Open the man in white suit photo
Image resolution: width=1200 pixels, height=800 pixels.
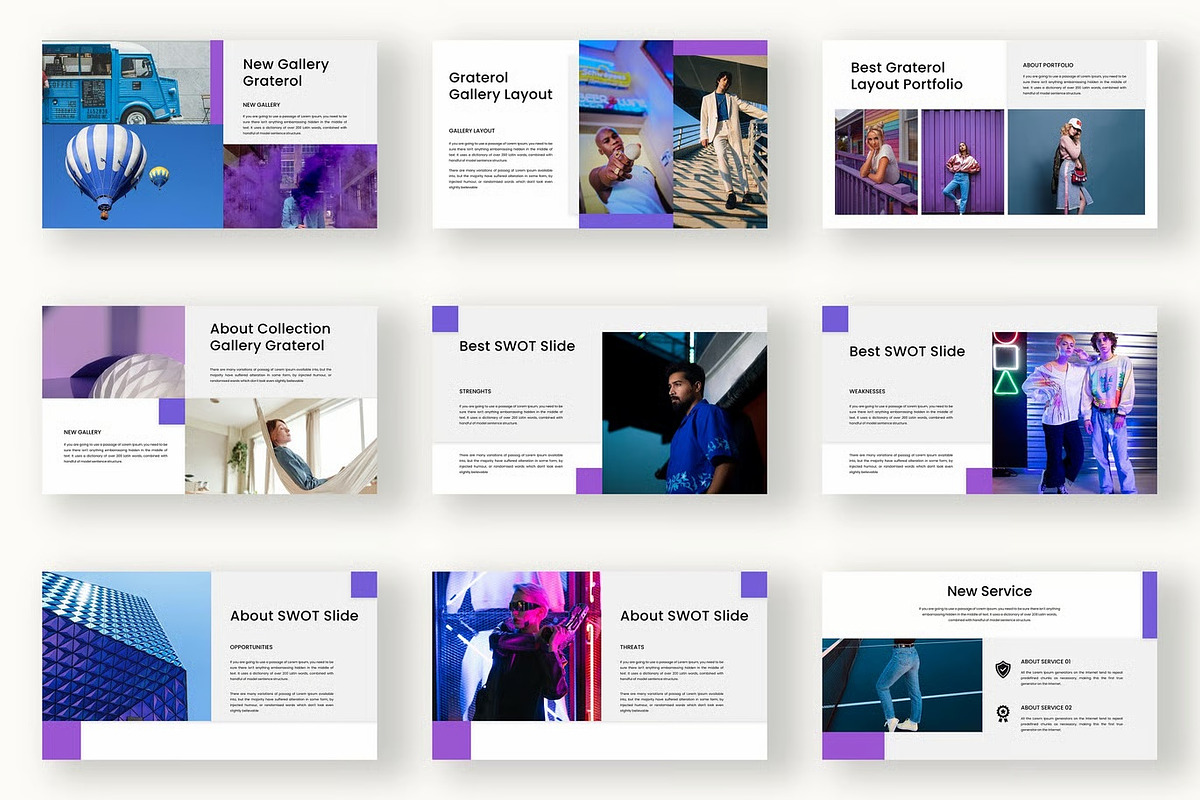(x=720, y=141)
